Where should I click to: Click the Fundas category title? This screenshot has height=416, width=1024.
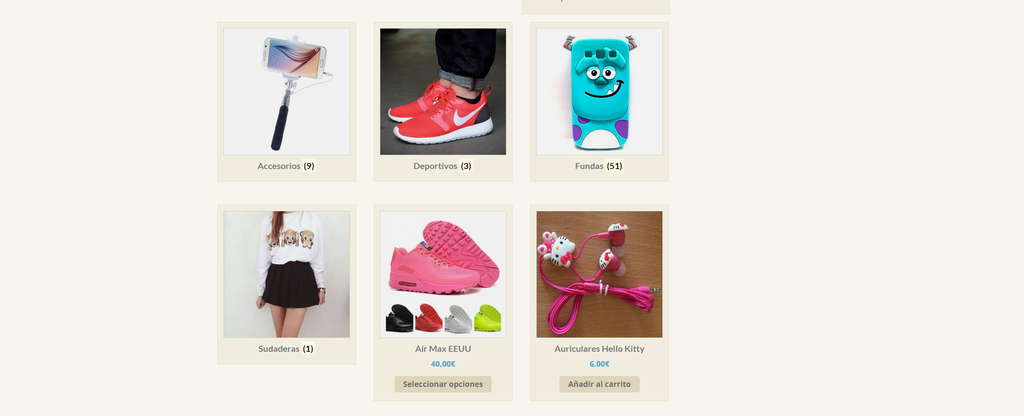pyautogui.click(x=589, y=166)
